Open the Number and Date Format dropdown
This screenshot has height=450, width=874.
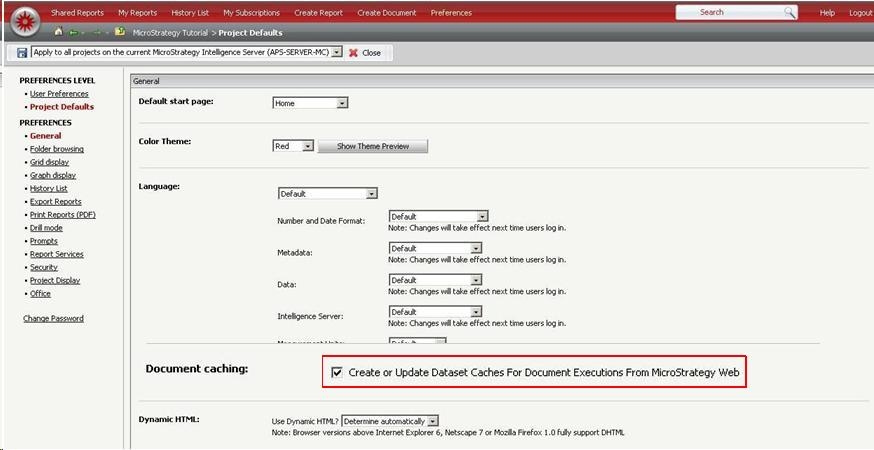click(482, 216)
